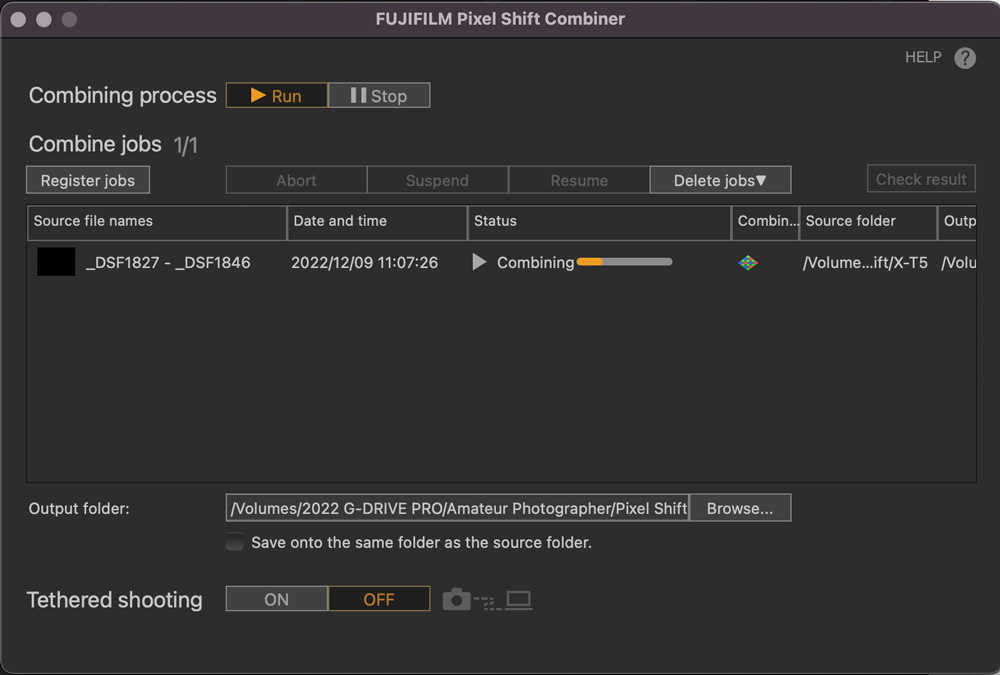The height and width of the screenshot is (675, 1000).
Task: Click the Abort button
Action: tap(297, 180)
